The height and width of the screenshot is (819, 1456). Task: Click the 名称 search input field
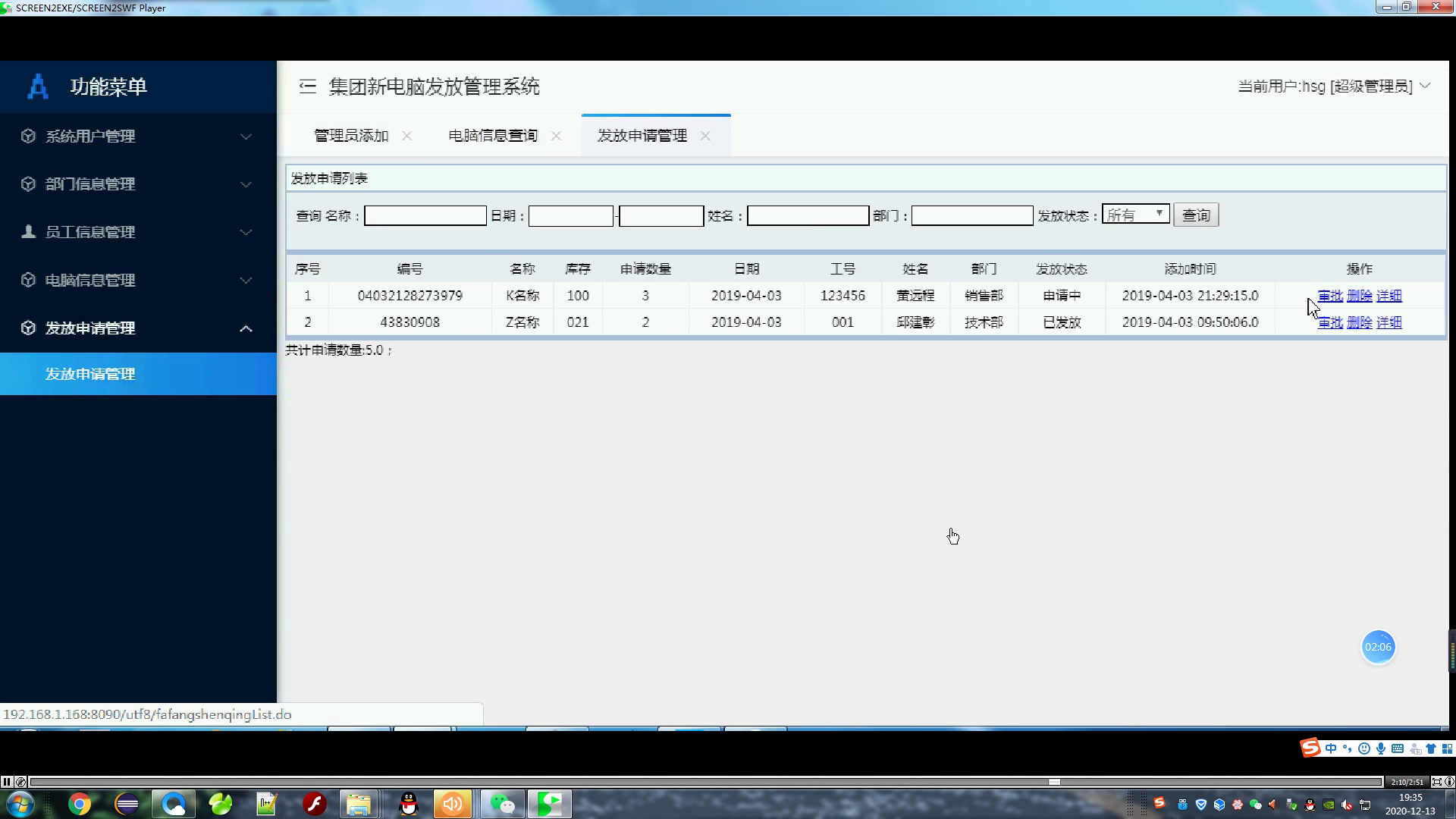pyautogui.click(x=425, y=216)
